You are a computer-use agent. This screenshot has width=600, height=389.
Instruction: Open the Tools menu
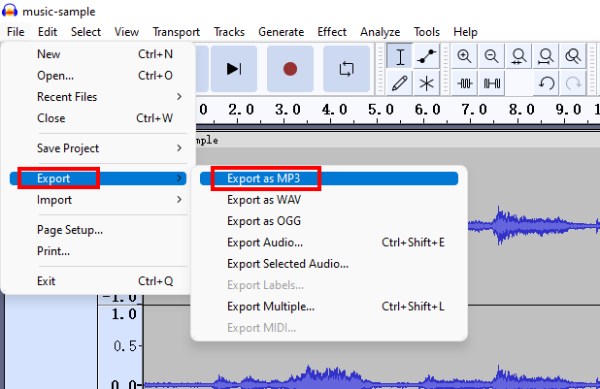427,32
